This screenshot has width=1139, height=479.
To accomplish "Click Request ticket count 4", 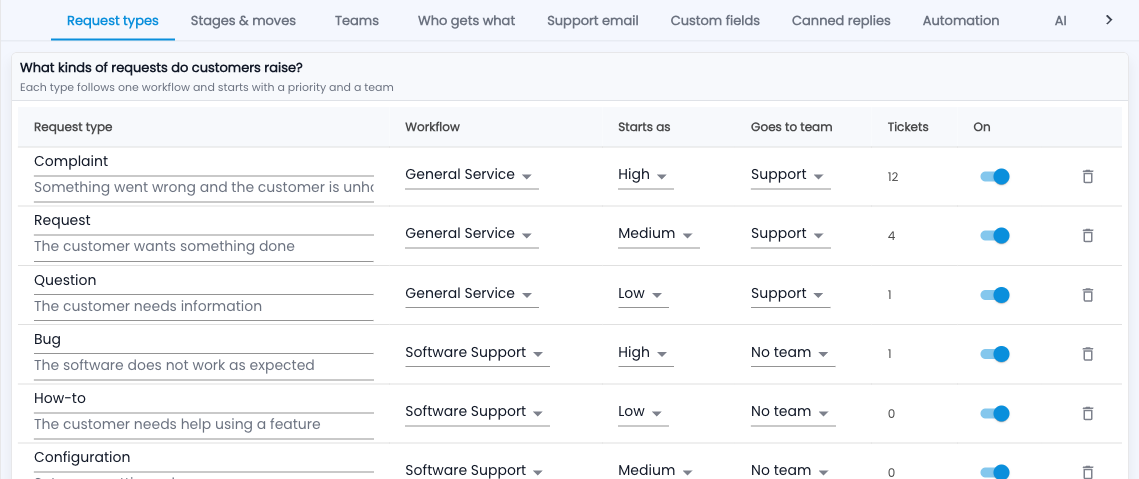I will pos(891,236).
